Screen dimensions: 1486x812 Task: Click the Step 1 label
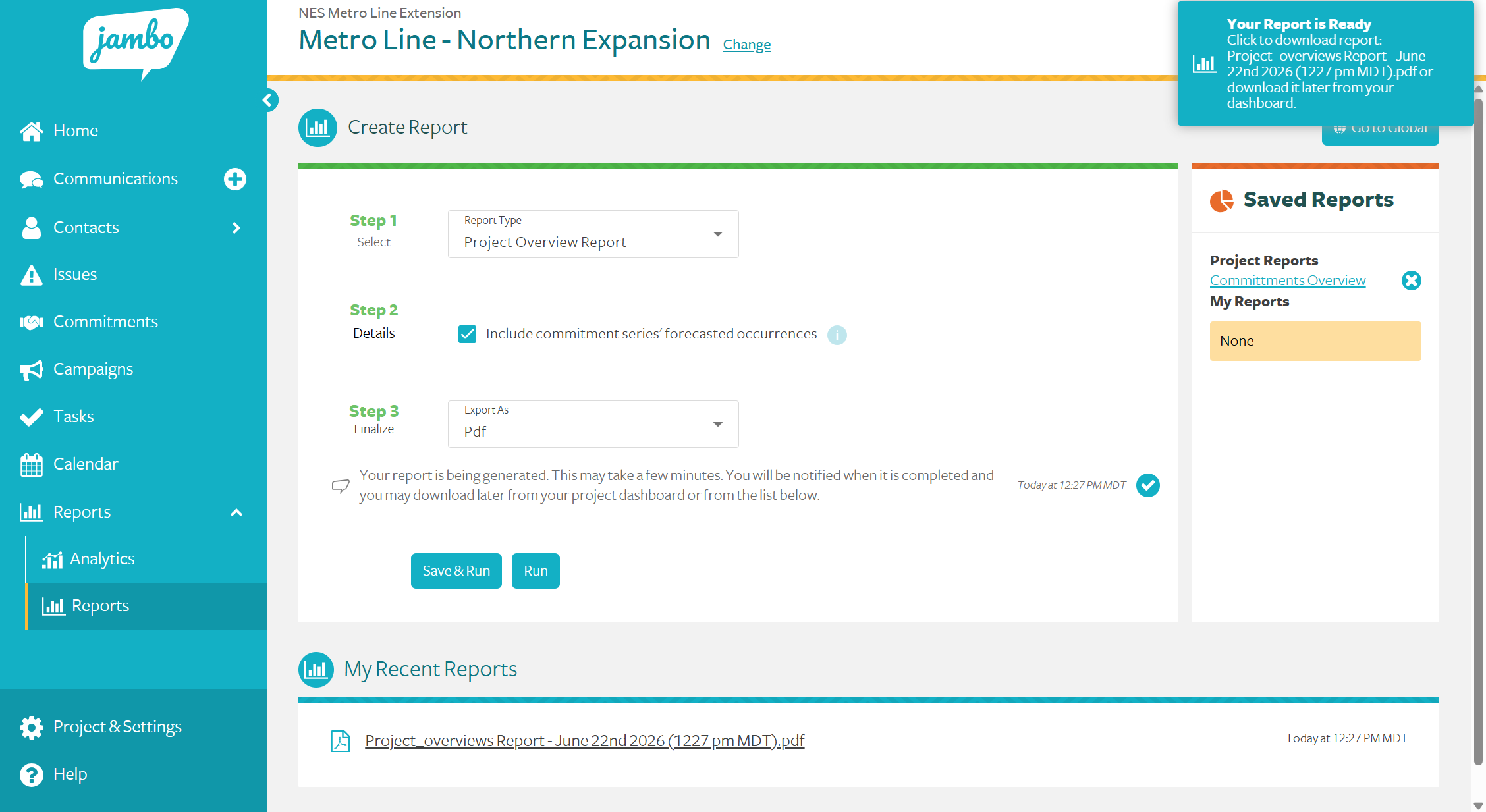click(373, 221)
